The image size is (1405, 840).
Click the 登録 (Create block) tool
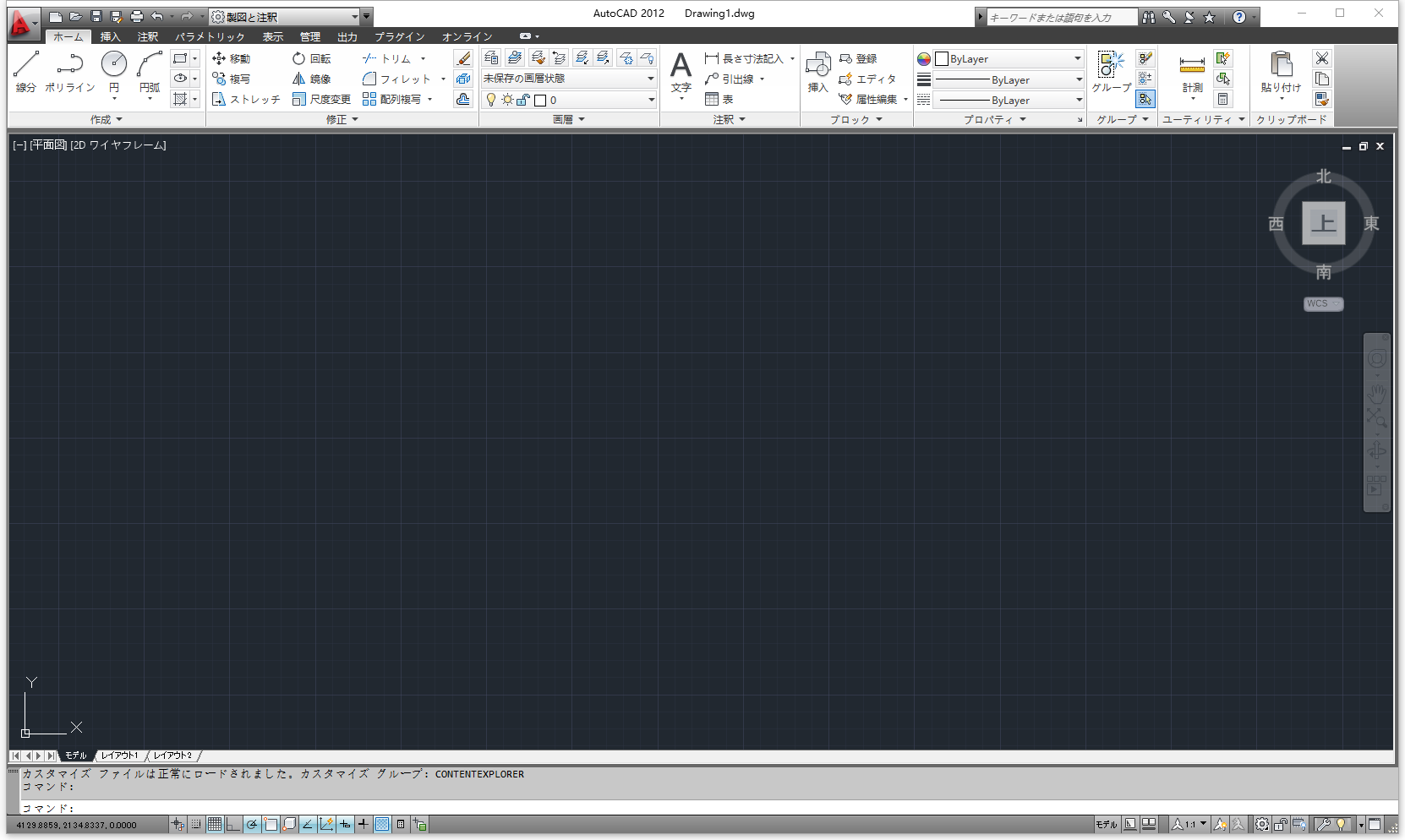click(x=858, y=58)
